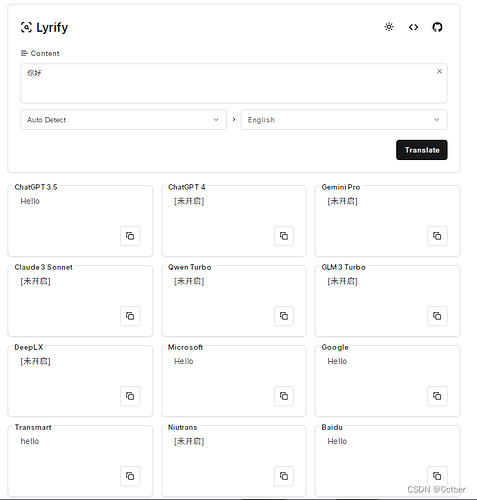The width and height of the screenshot is (477, 500).
Task: Copy the Google translation result
Action: tap(437, 396)
